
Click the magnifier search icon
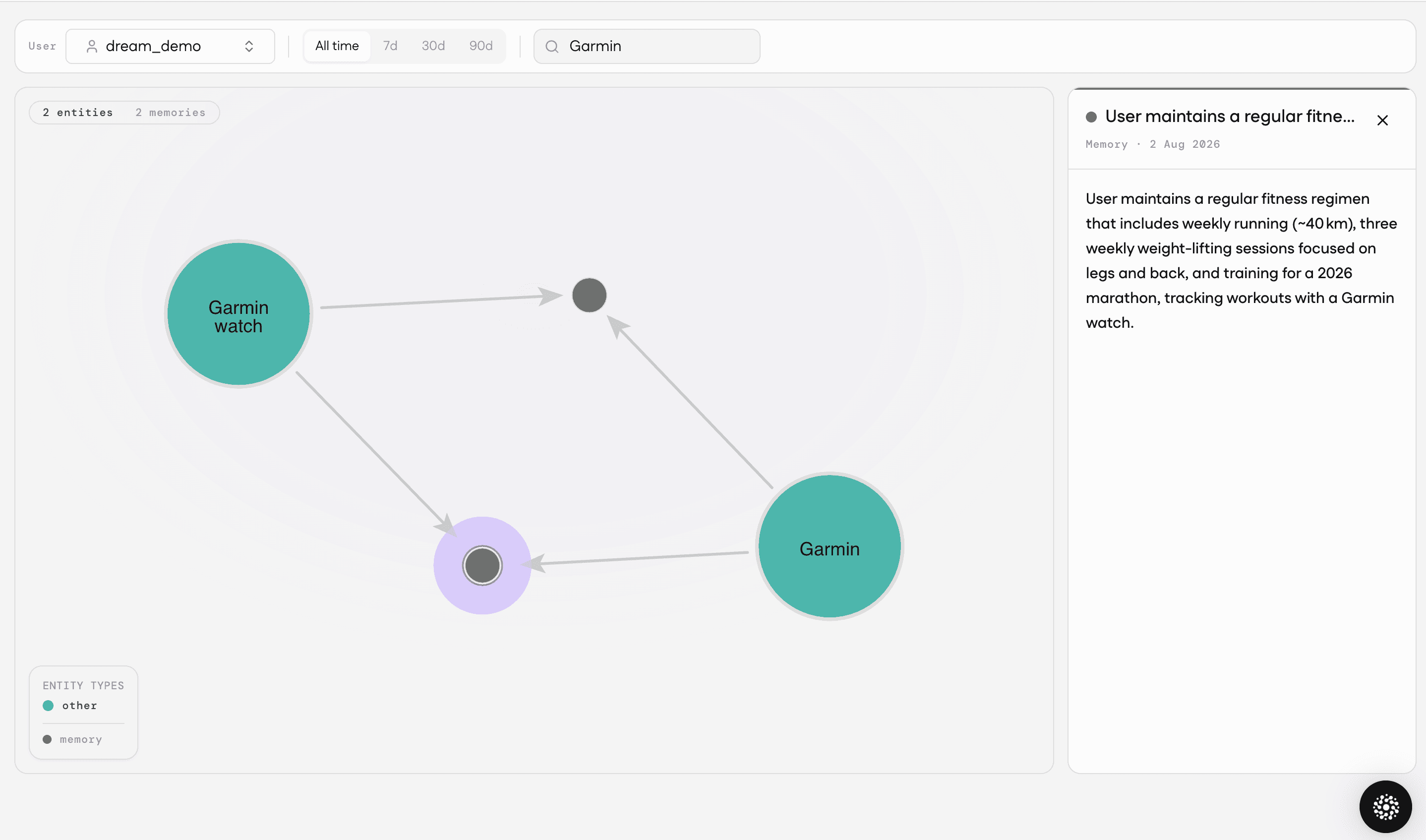tap(552, 47)
